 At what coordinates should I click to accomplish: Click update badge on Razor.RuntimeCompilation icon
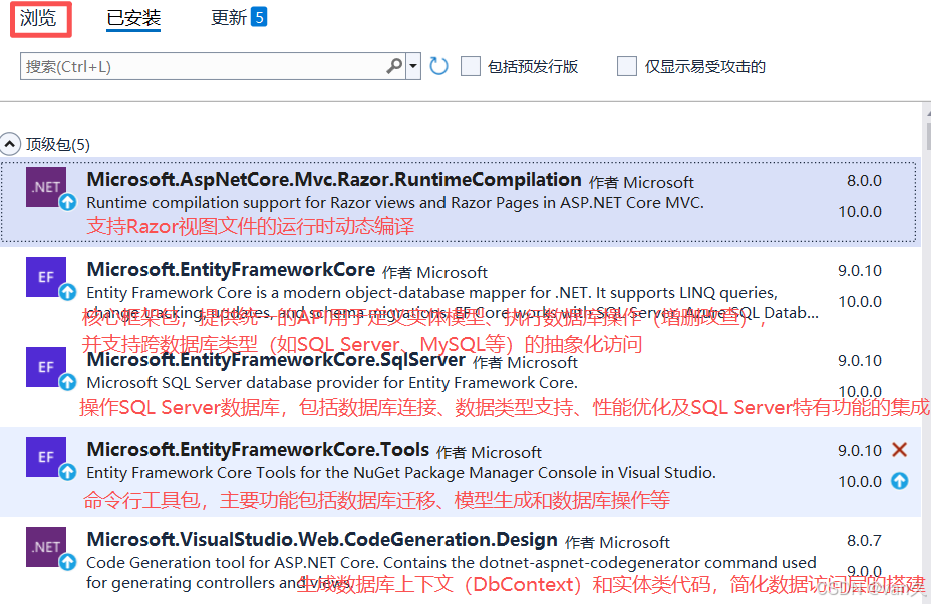tap(68, 203)
